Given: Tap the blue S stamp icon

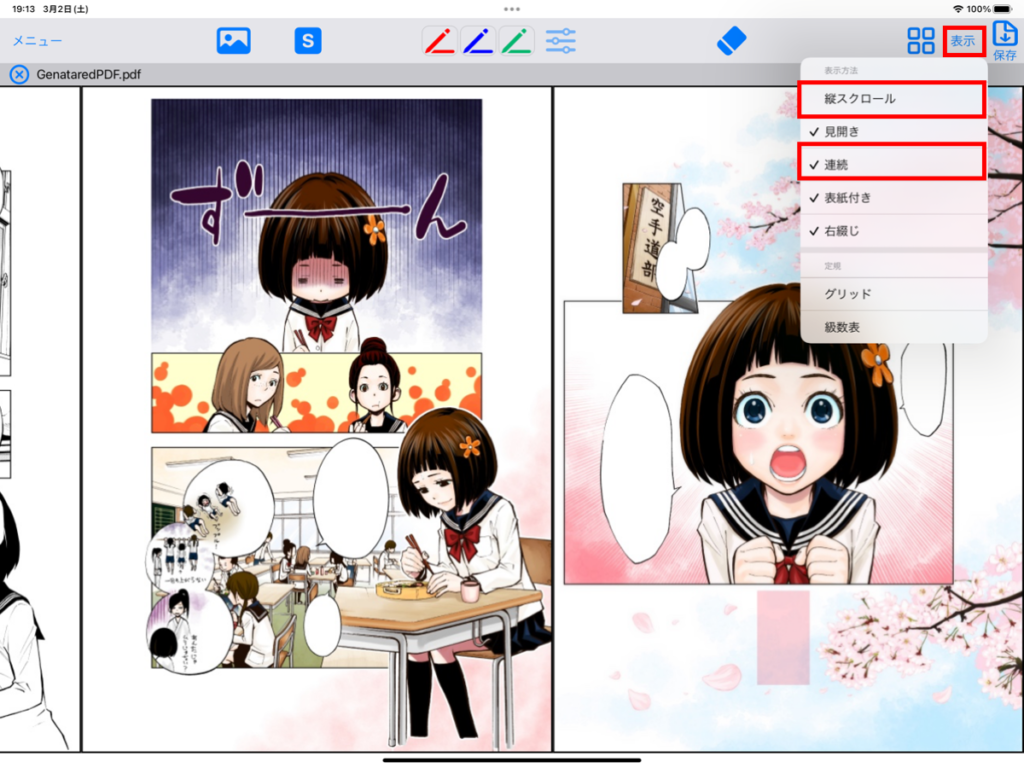Looking at the screenshot, I should click(308, 40).
